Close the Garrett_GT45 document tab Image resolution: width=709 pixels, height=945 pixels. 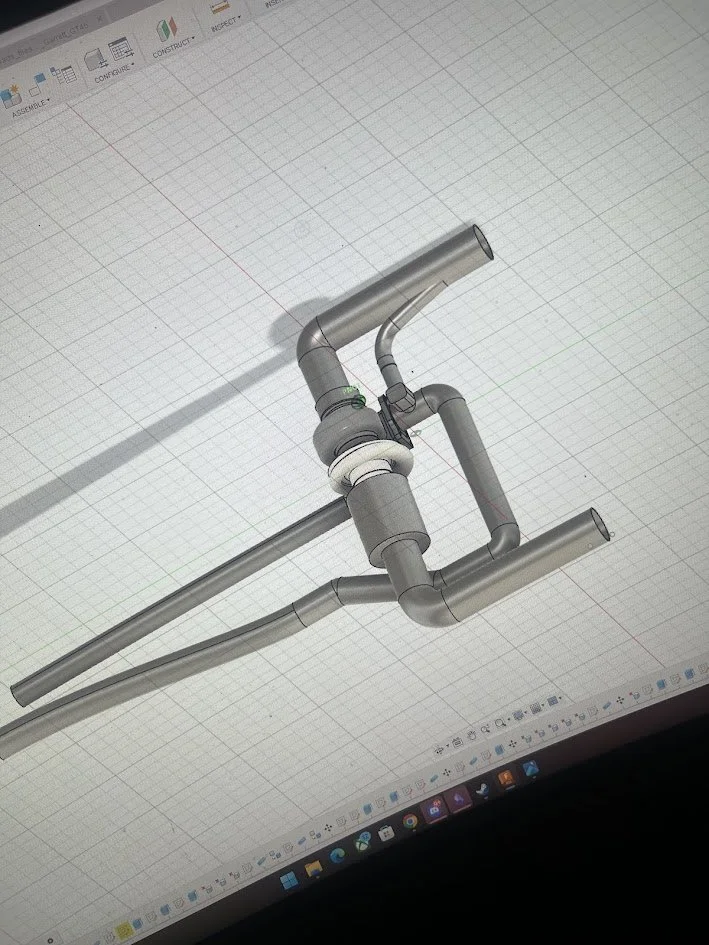[100, 19]
